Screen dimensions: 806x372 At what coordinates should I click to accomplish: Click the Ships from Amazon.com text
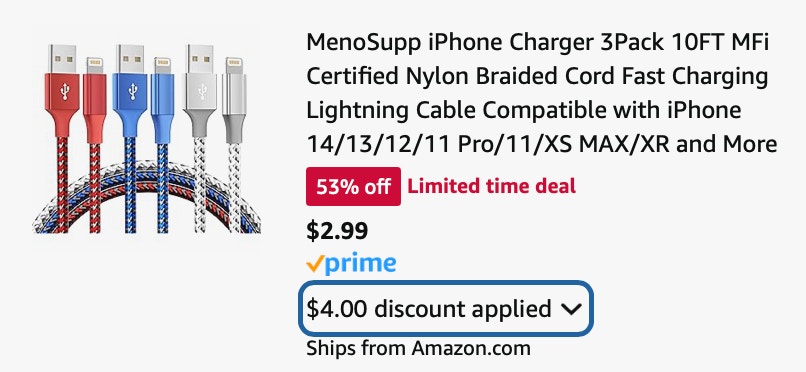(418, 348)
